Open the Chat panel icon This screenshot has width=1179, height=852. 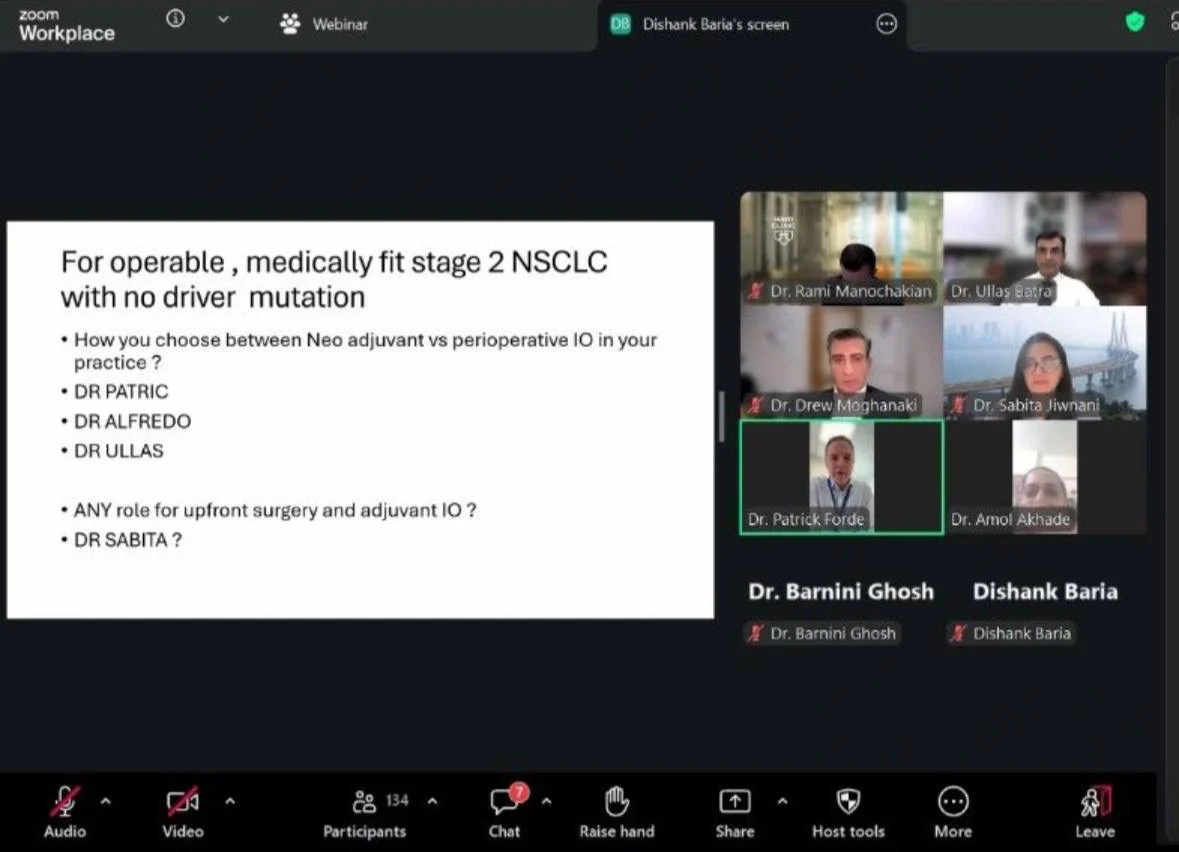click(504, 803)
